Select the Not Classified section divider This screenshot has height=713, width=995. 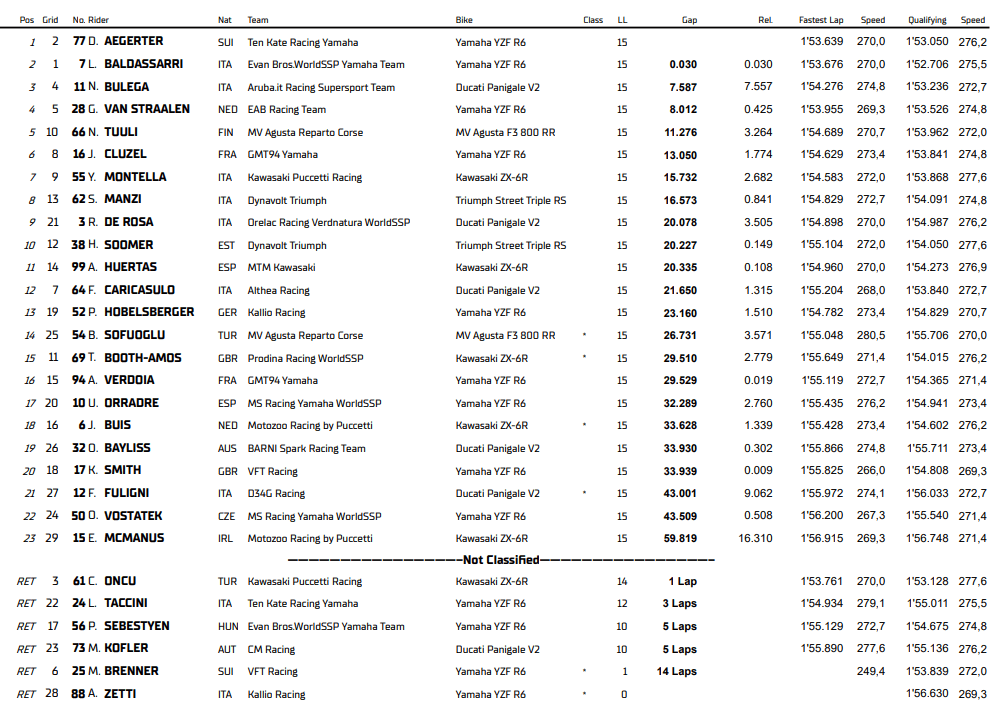click(x=501, y=560)
